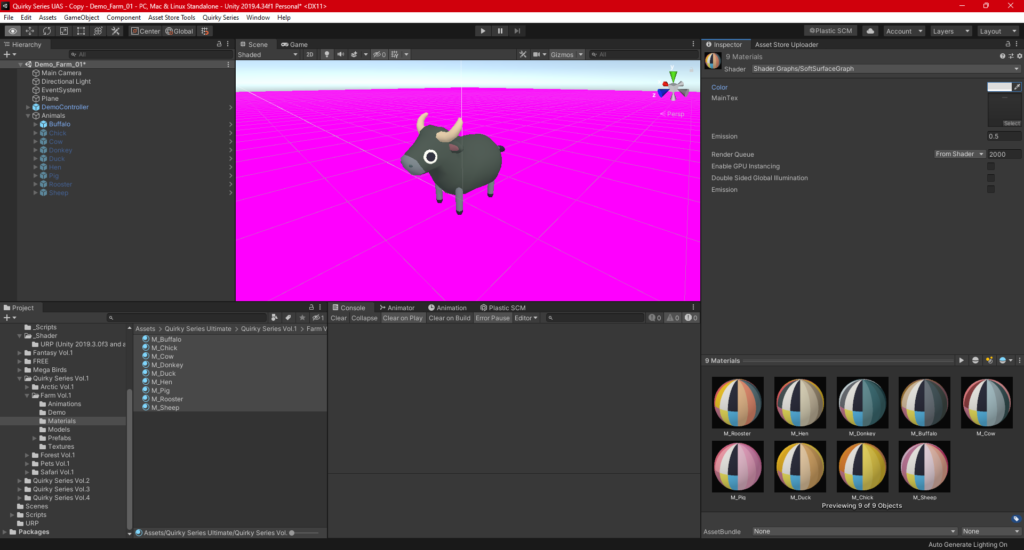1024x550 pixels.
Task: Filter project search by label icon
Action: pyautogui.click(x=288, y=317)
